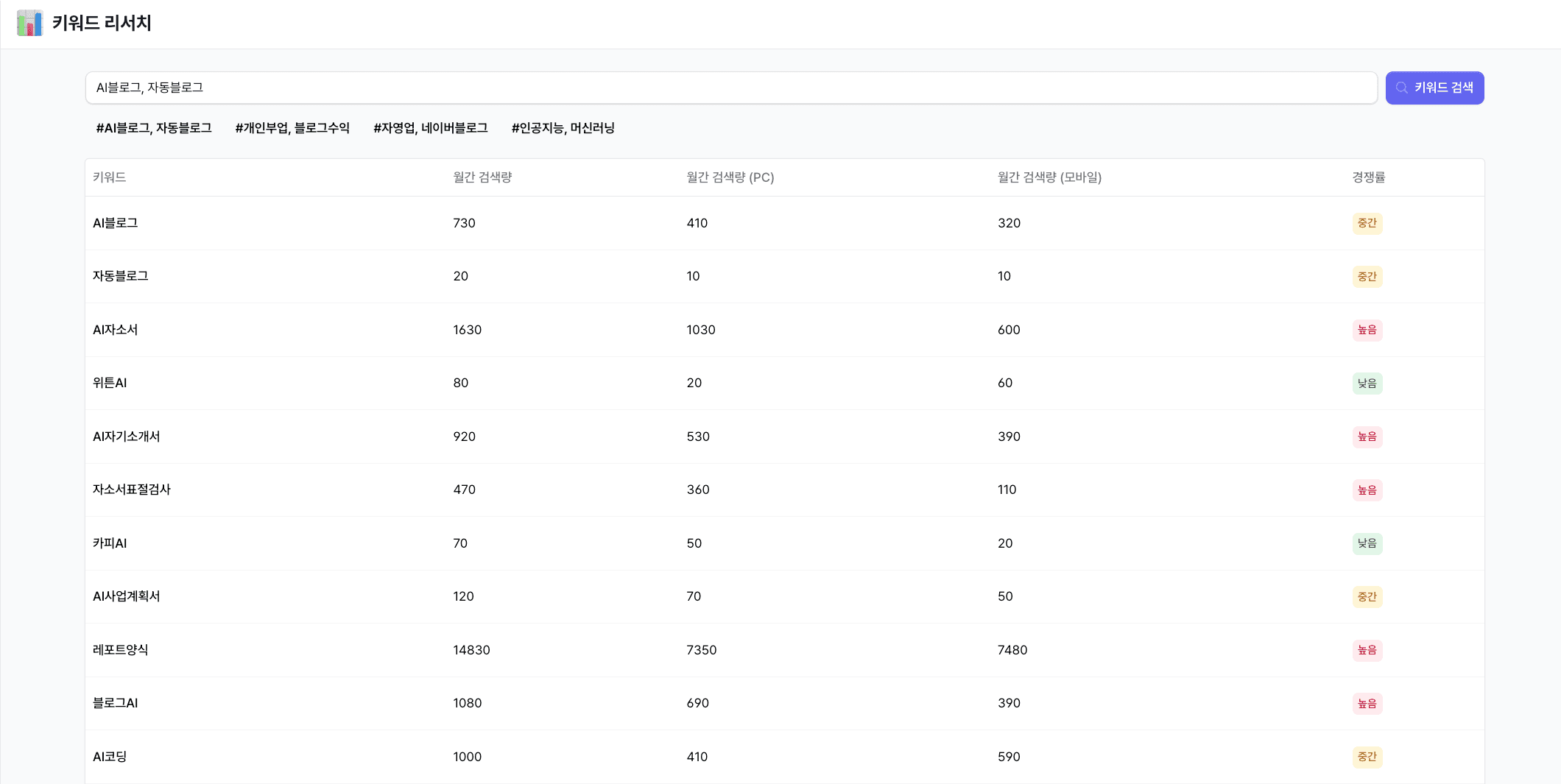Click the 경쟁률 column header
1561x784 pixels.
1368,177
